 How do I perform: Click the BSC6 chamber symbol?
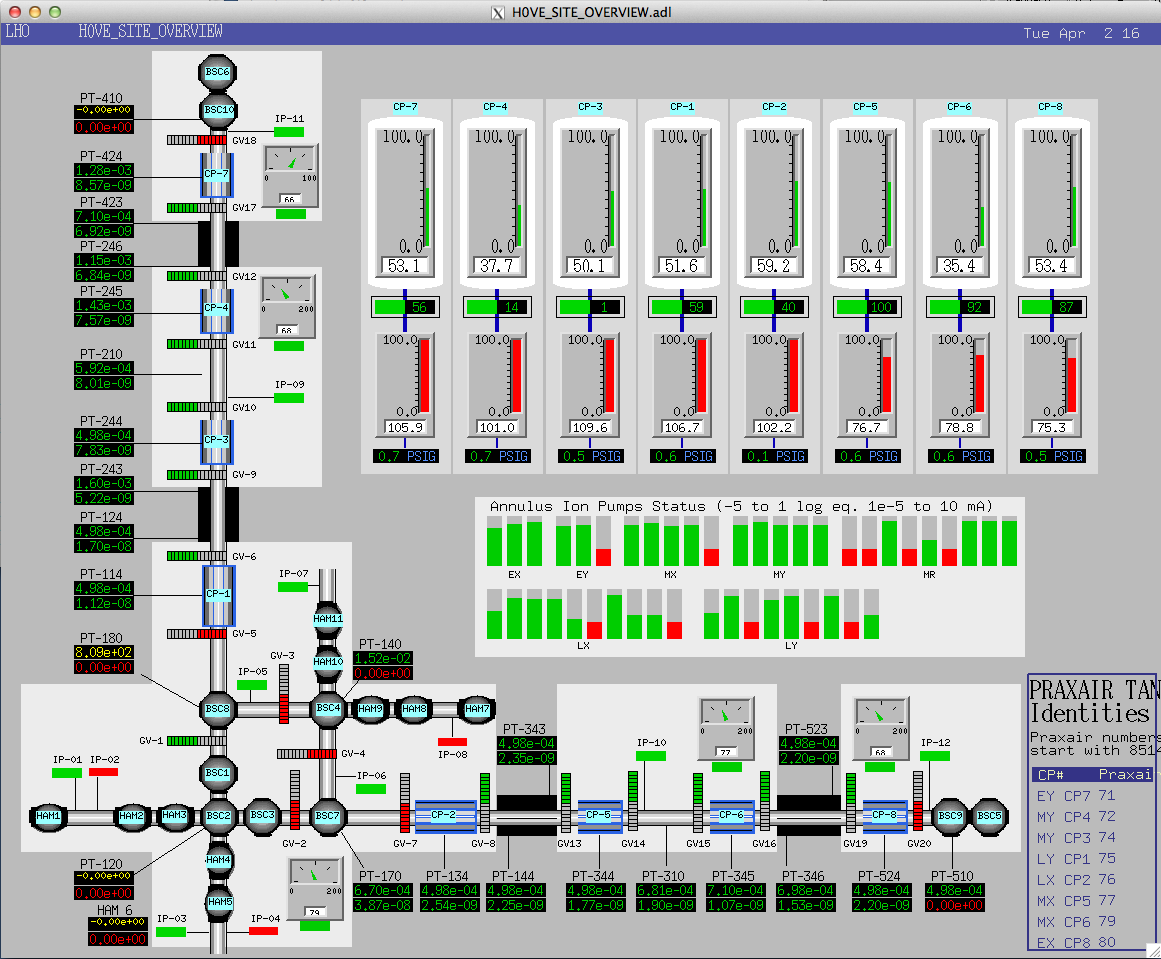click(218, 72)
